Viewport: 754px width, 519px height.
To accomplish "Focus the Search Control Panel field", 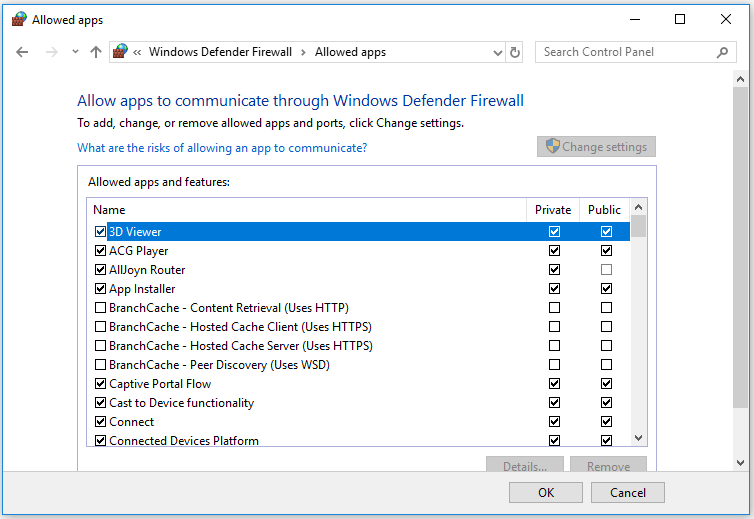I will 636,52.
